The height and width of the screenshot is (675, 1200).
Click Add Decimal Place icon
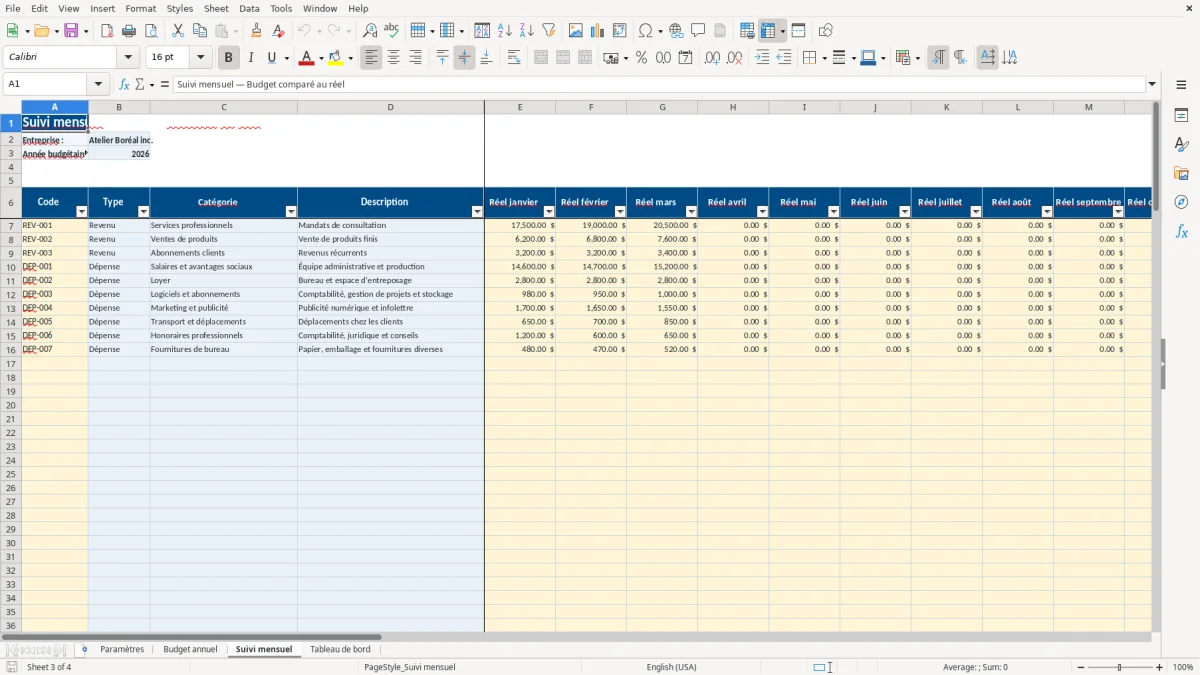pyautogui.click(x=712, y=58)
